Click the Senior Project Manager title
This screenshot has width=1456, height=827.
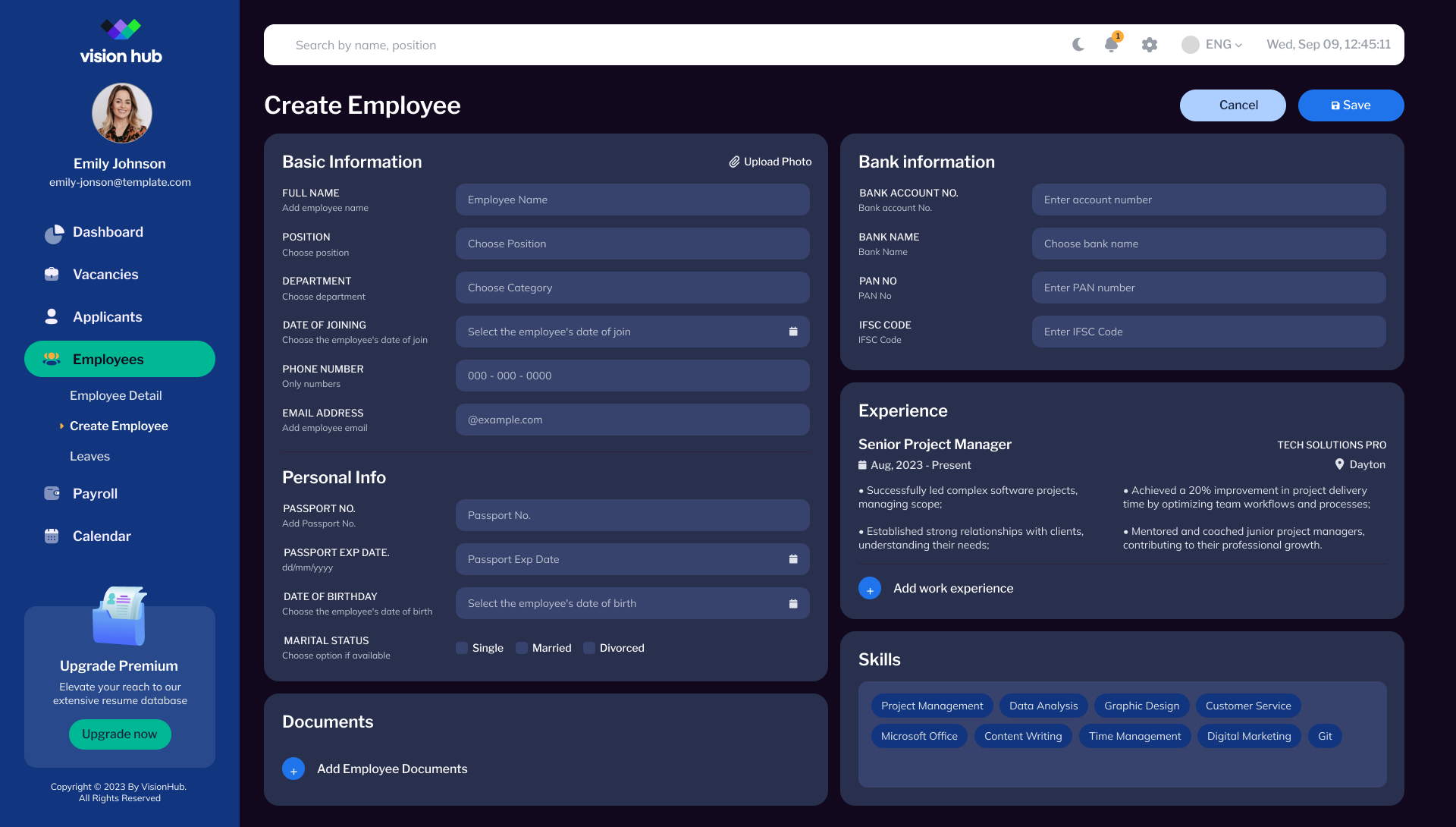pyautogui.click(x=935, y=445)
